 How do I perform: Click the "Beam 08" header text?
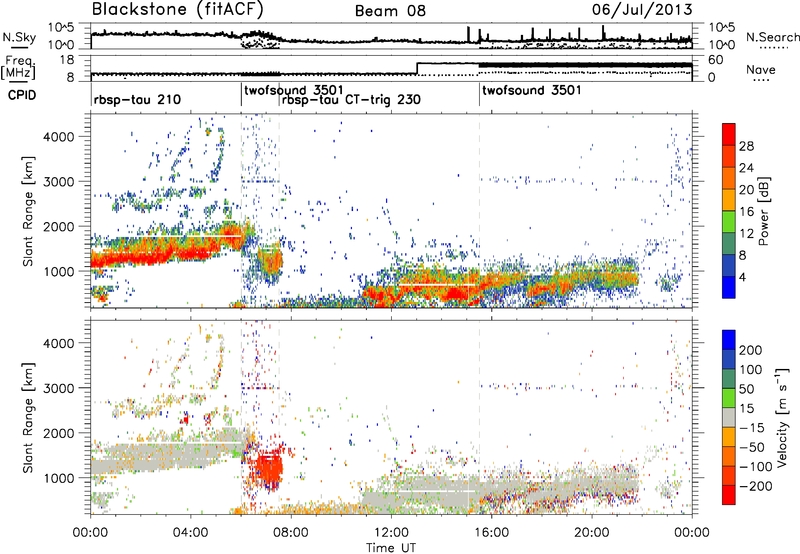pos(390,11)
